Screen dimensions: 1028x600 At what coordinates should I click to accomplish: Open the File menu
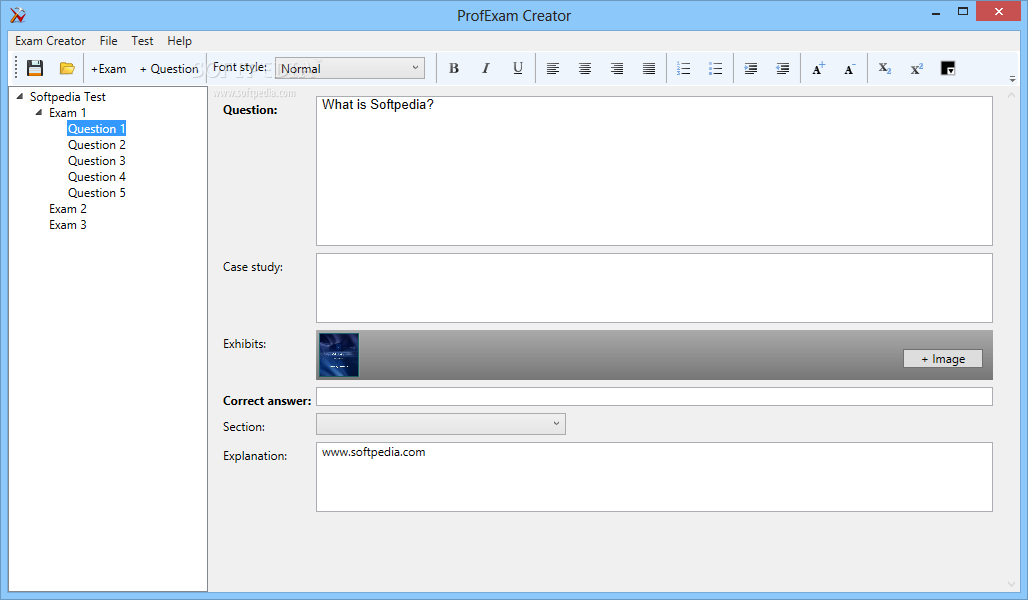(108, 41)
